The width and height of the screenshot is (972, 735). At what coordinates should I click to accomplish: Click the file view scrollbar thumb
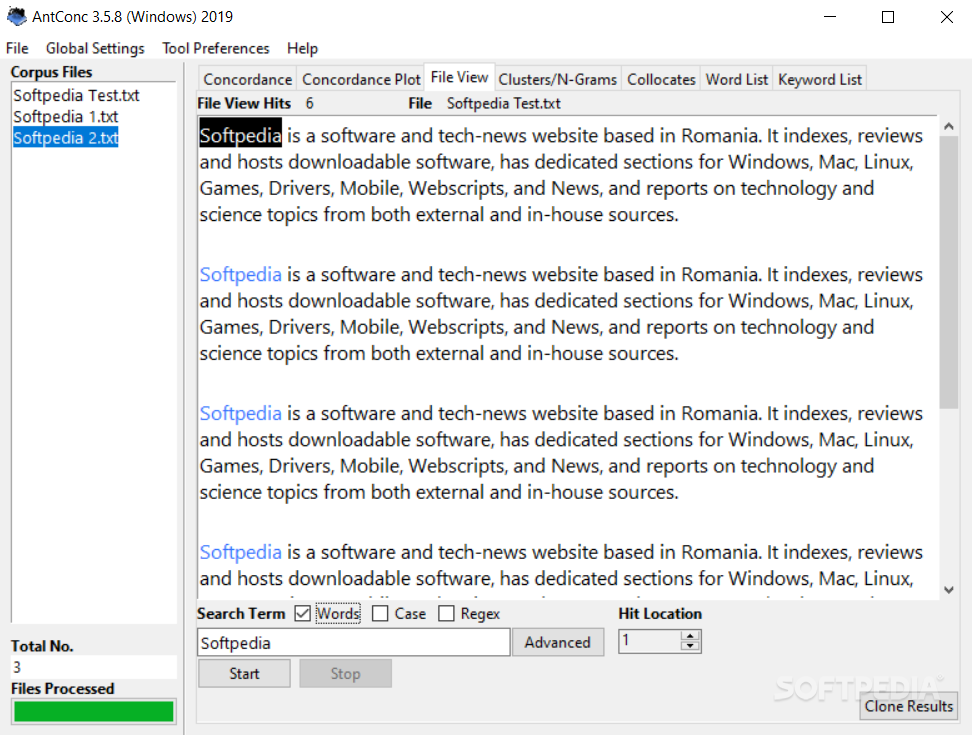[948, 273]
